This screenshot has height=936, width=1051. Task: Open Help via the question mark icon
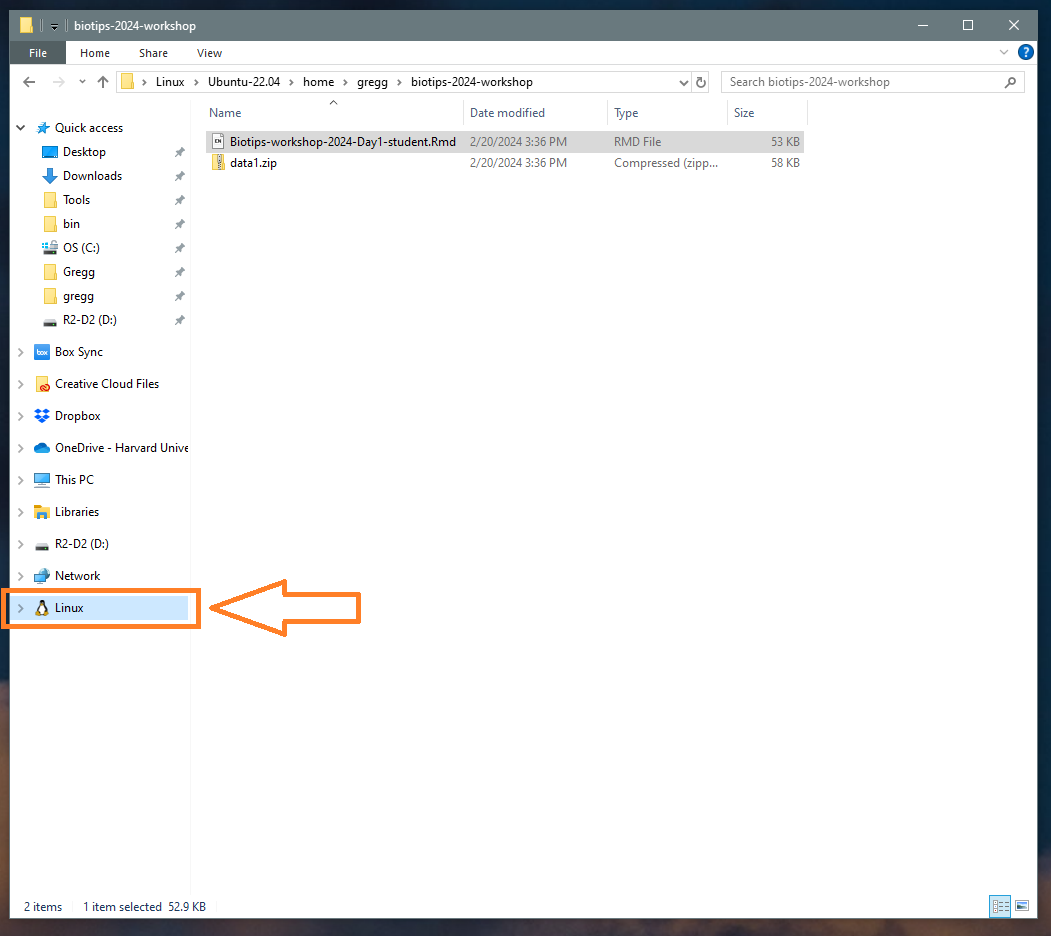point(1025,52)
